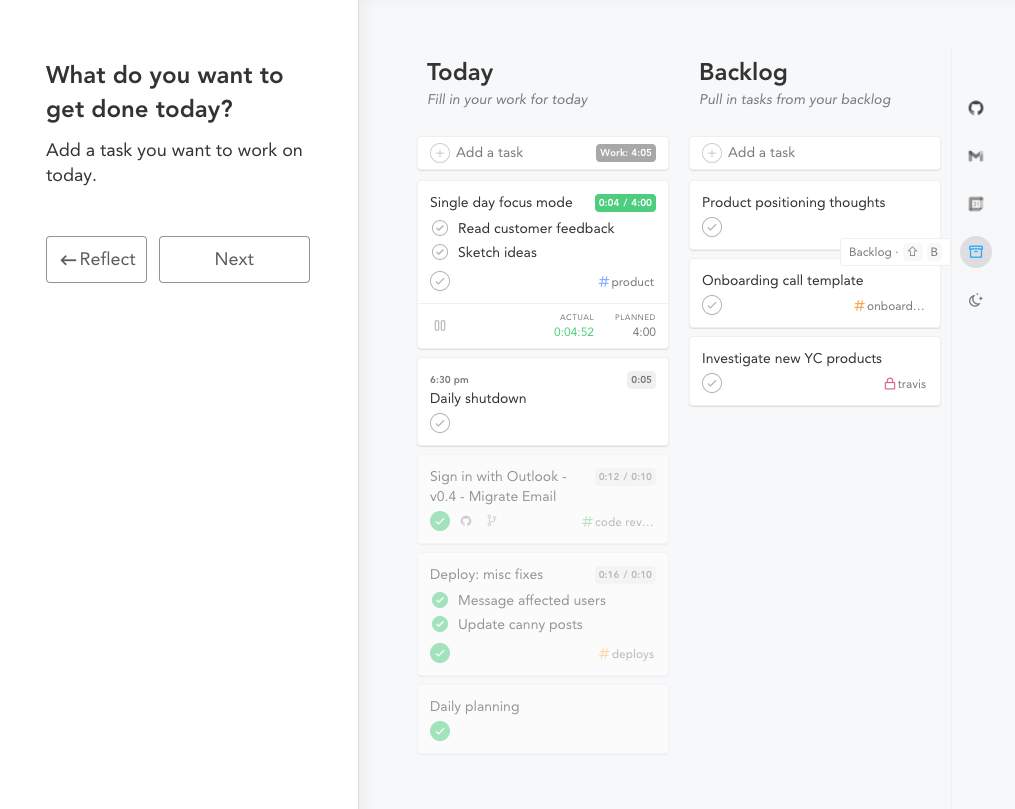Open the GitHub integration in right sidebar
Viewport: 1015px width, 809px height.
pos(976,108)
